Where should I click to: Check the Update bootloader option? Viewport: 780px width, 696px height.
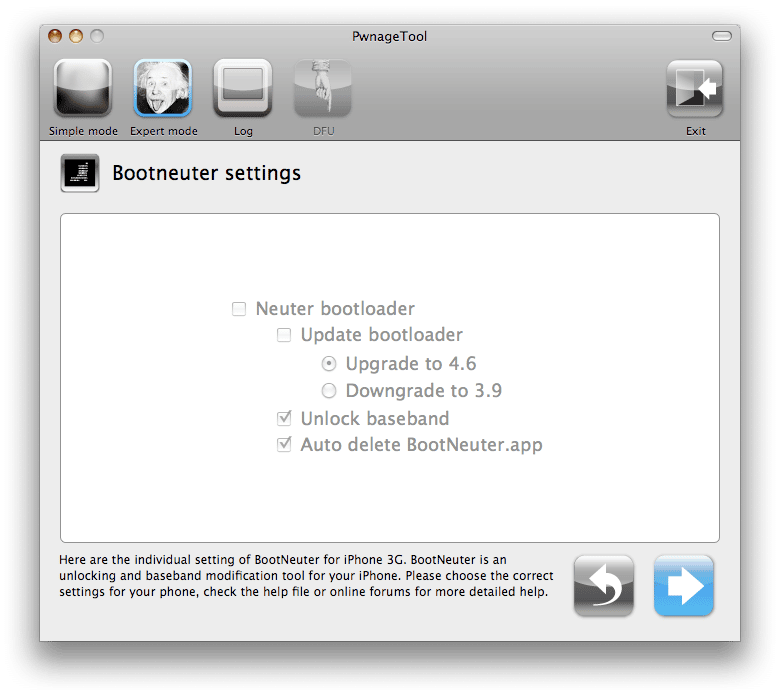pyautogui.click(x=284, y=335)
